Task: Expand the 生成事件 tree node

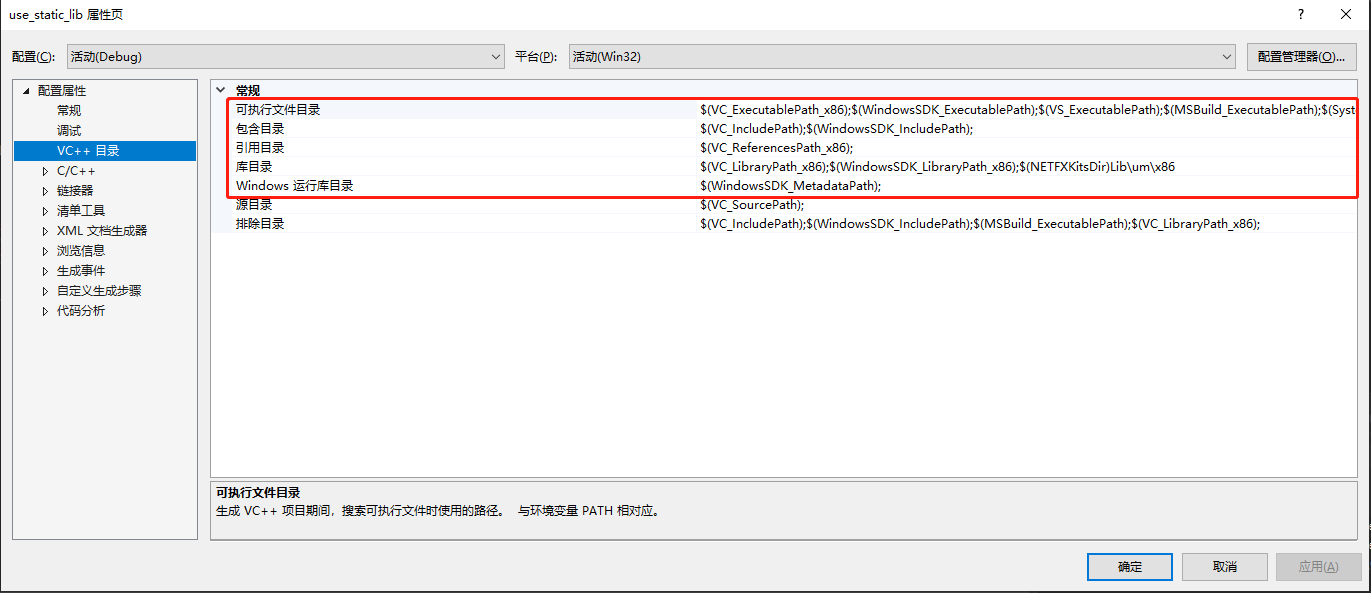Action: [45, 270]
